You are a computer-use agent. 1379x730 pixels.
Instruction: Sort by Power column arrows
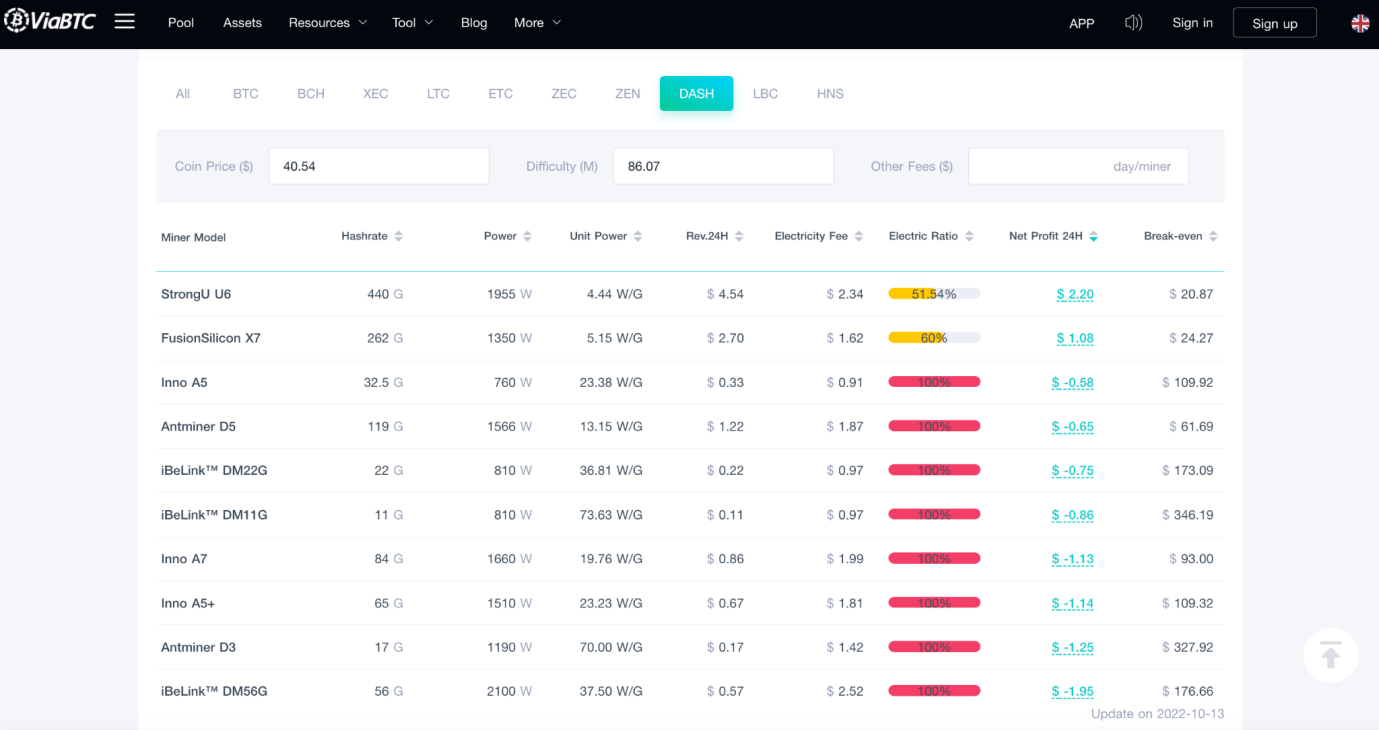coord(527,236)
